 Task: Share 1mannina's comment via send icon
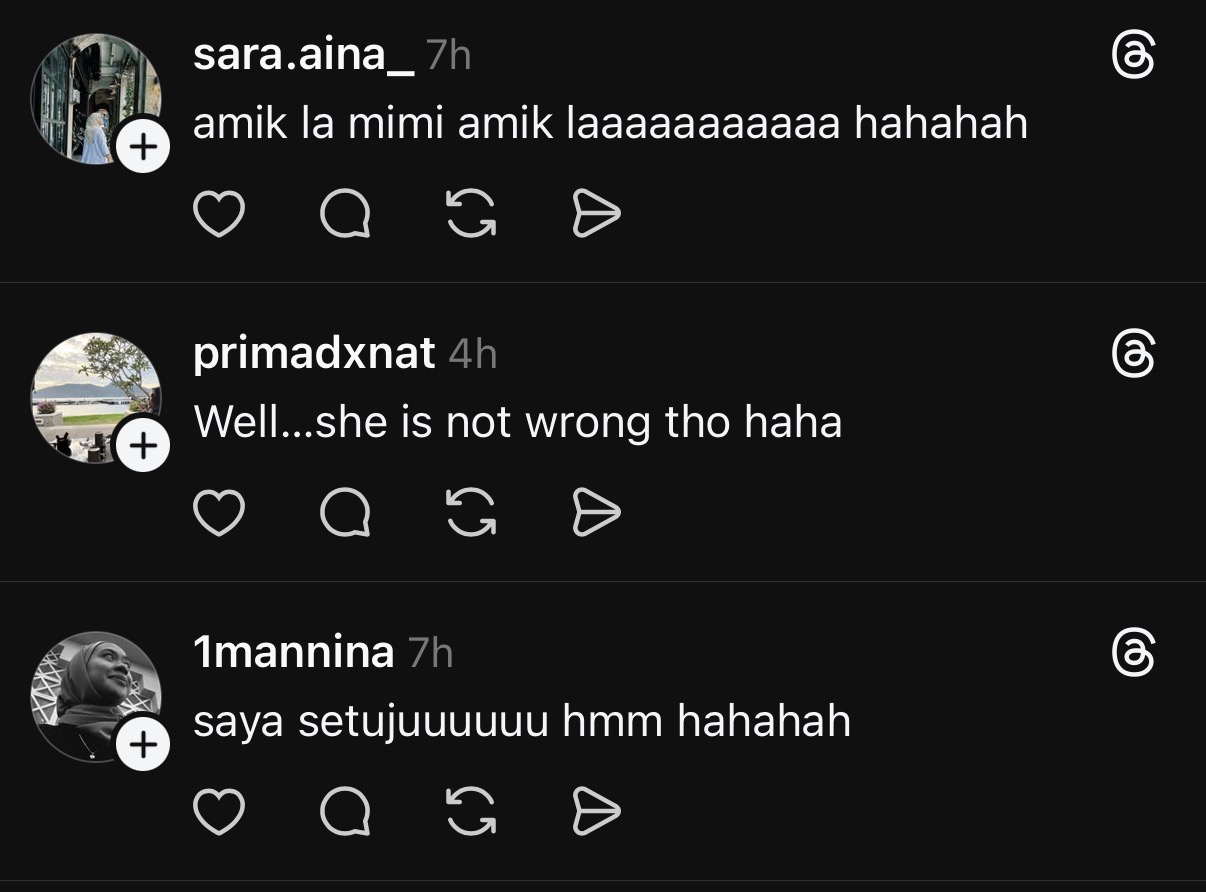tap(596, 811)
